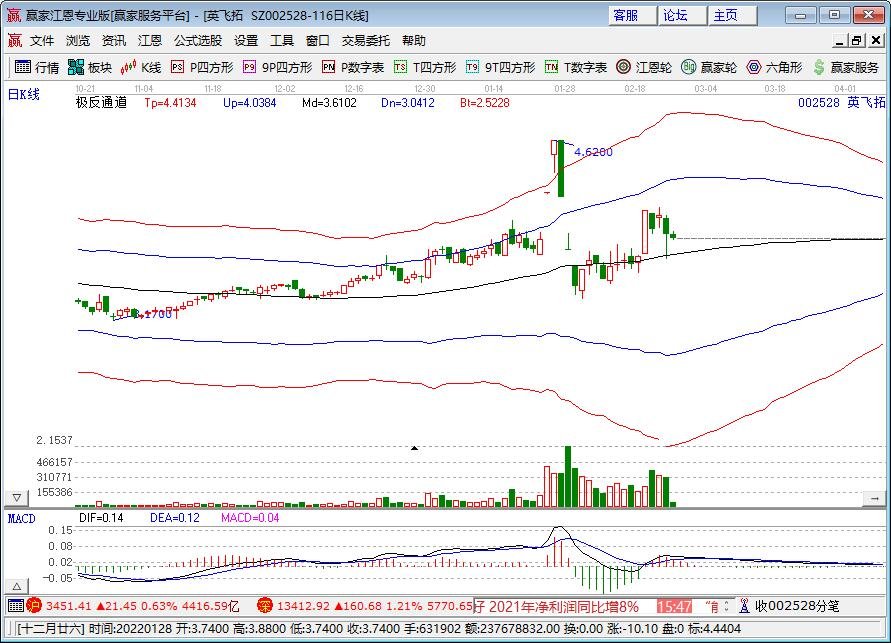
Task: Open the 设置 menu
Action: 246,40
